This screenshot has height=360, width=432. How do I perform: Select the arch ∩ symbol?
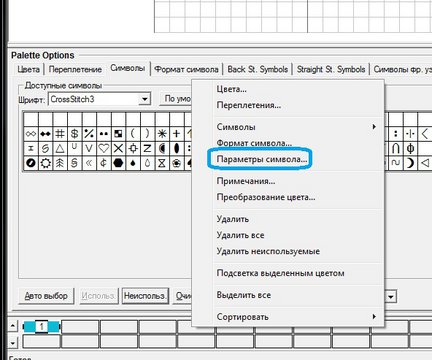coord(396,148)
